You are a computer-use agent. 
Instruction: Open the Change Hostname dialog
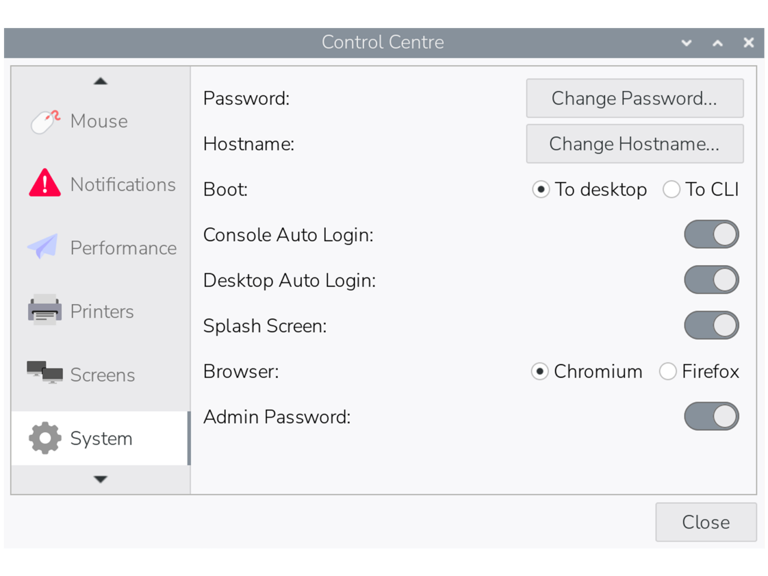pos(634,144)
